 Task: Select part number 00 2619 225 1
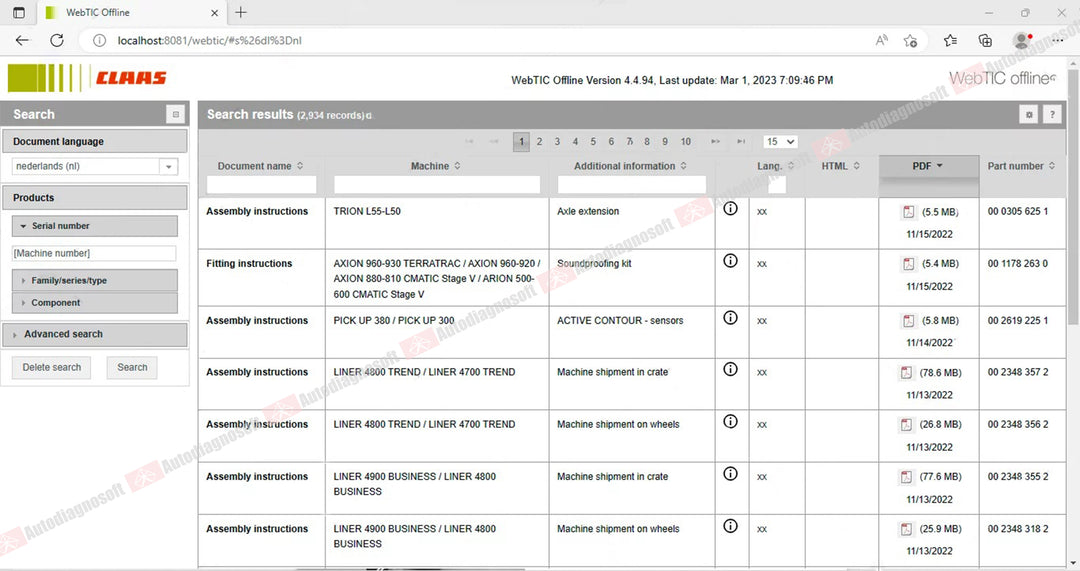tap(1017, 320)
